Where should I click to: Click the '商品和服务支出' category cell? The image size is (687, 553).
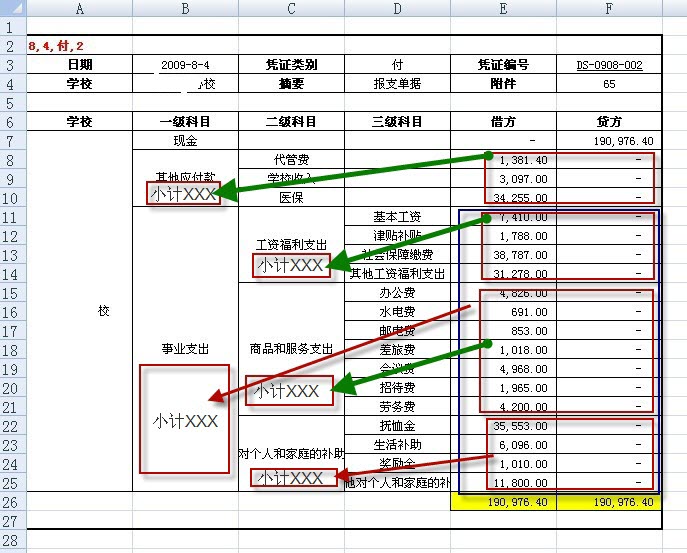291,349
